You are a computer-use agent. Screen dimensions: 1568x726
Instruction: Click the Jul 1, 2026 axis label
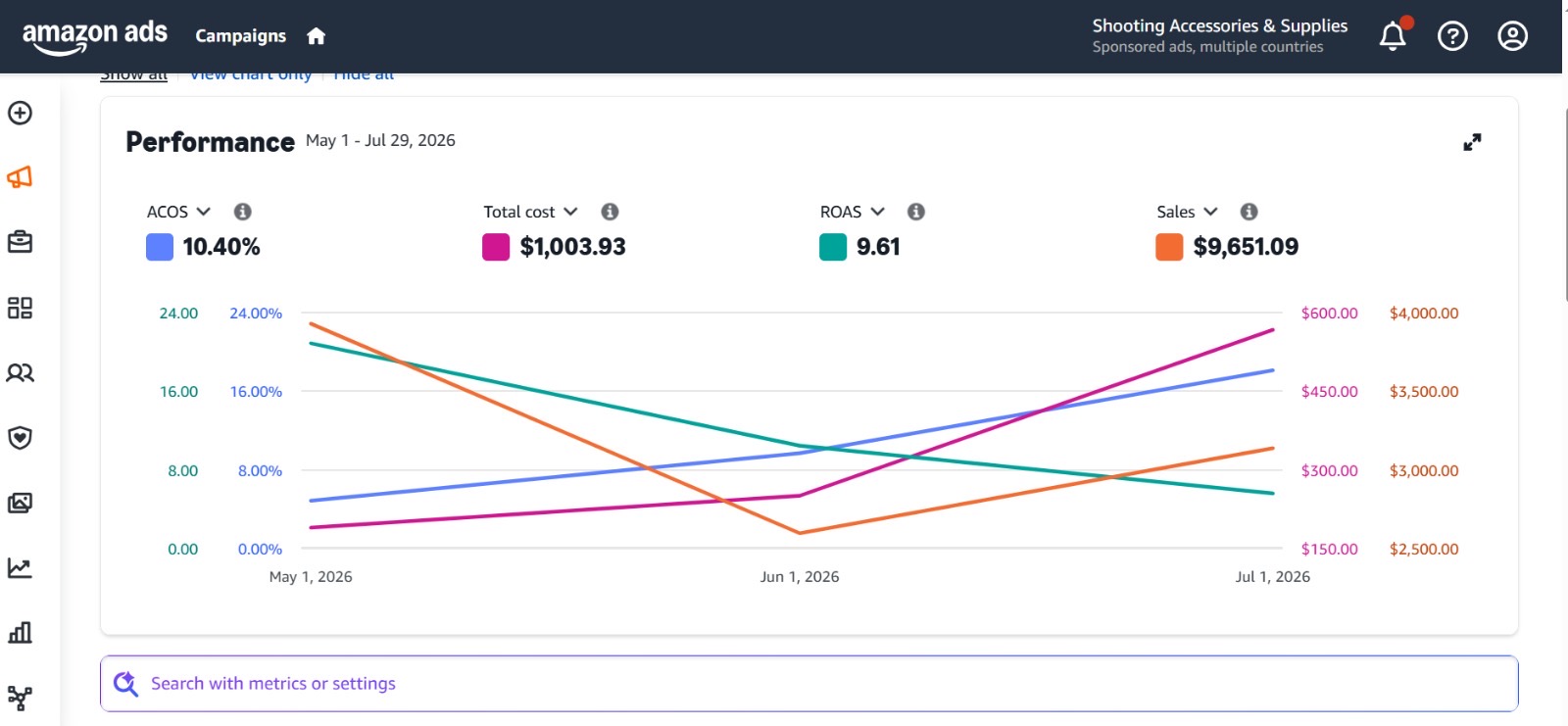[x=1272, y=576]
